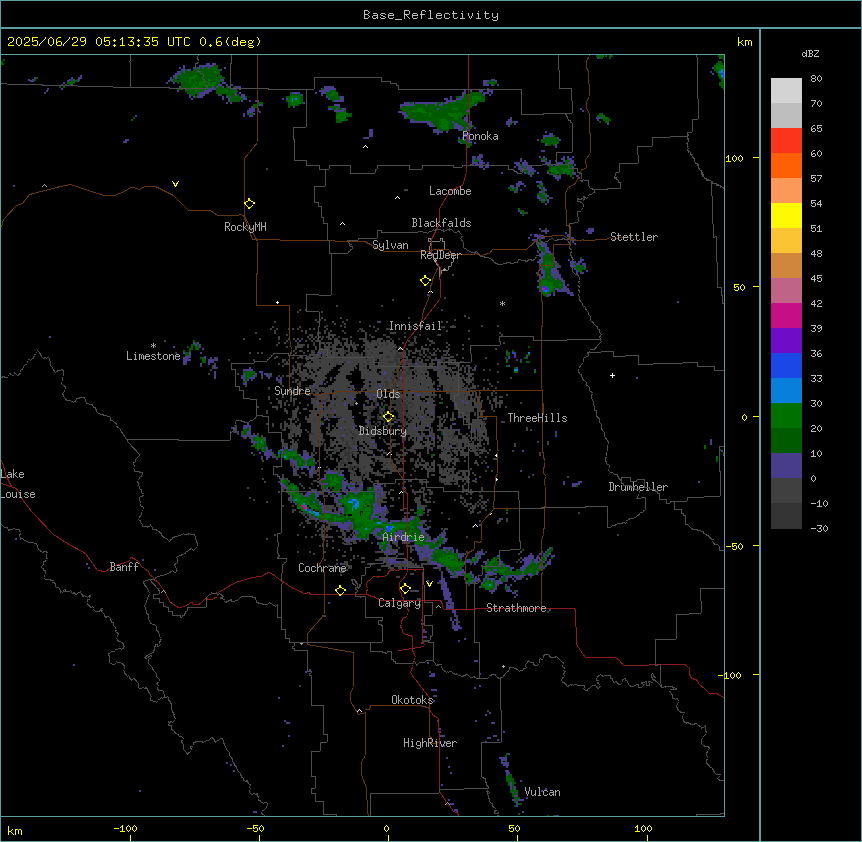Click the Vulcan city label
This screenshot has height=842, width=862.
coord(543,792)
